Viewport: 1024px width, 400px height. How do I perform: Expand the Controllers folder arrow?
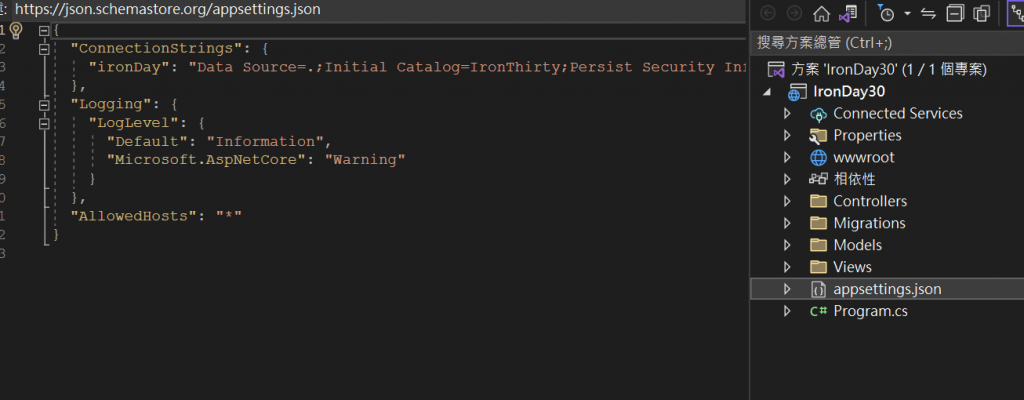pyautogui.click(x=787, y=201)
